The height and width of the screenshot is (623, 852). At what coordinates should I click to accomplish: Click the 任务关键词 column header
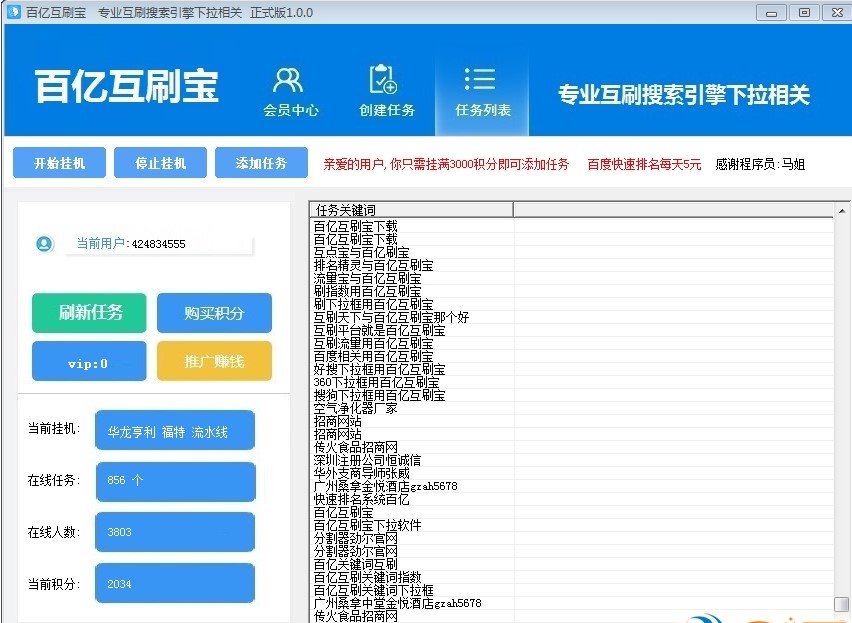pos(411,210)
